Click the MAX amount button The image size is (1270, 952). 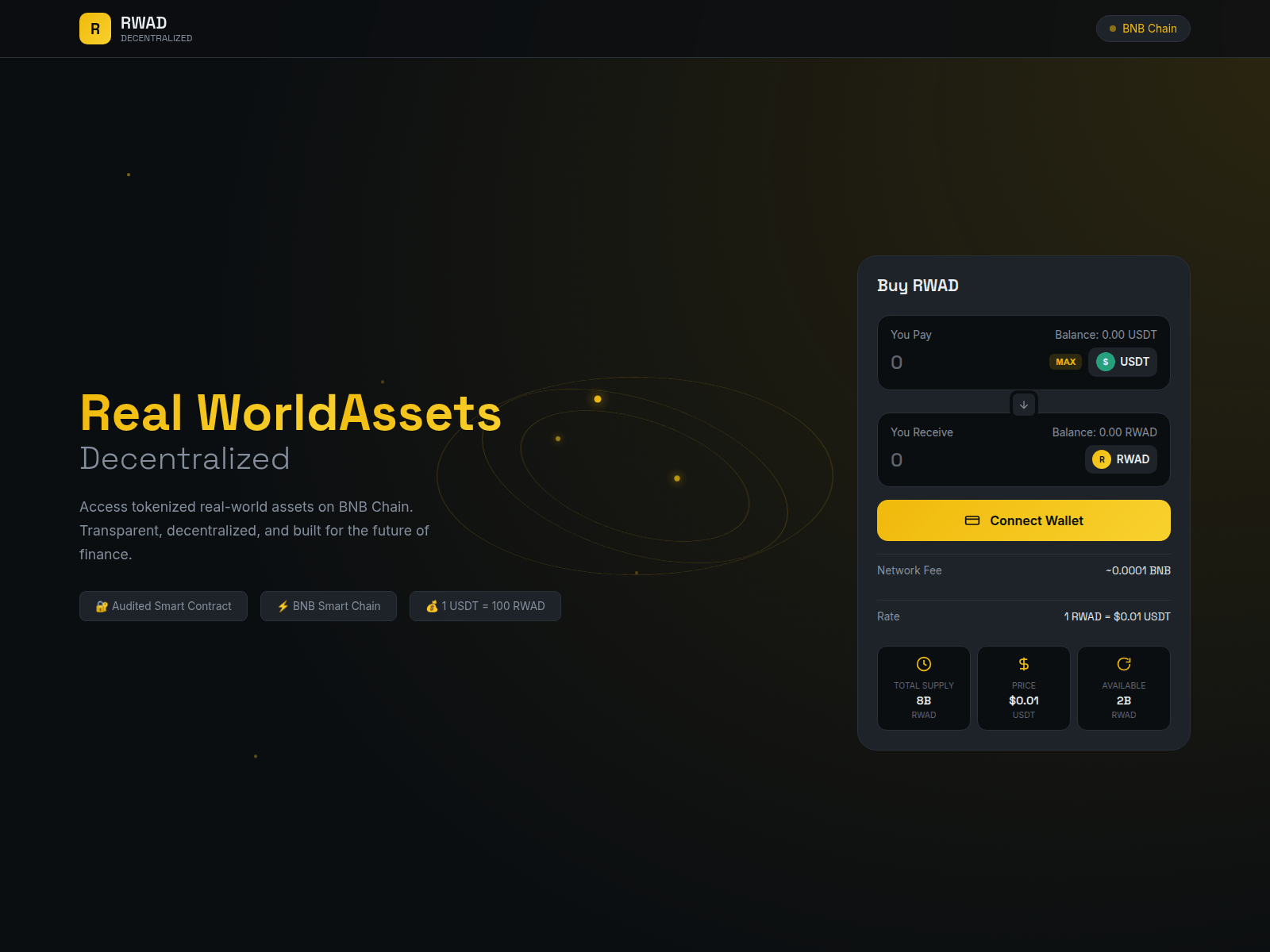tap(1066, 362)
